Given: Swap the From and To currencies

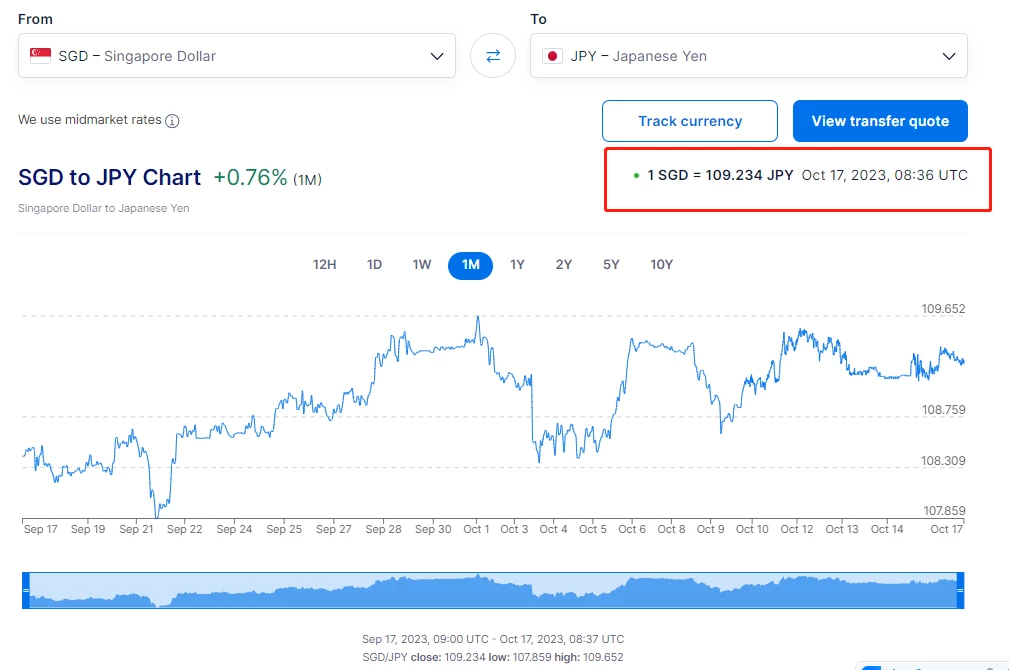Looking at the screenshot, I should tap(493, 56).
